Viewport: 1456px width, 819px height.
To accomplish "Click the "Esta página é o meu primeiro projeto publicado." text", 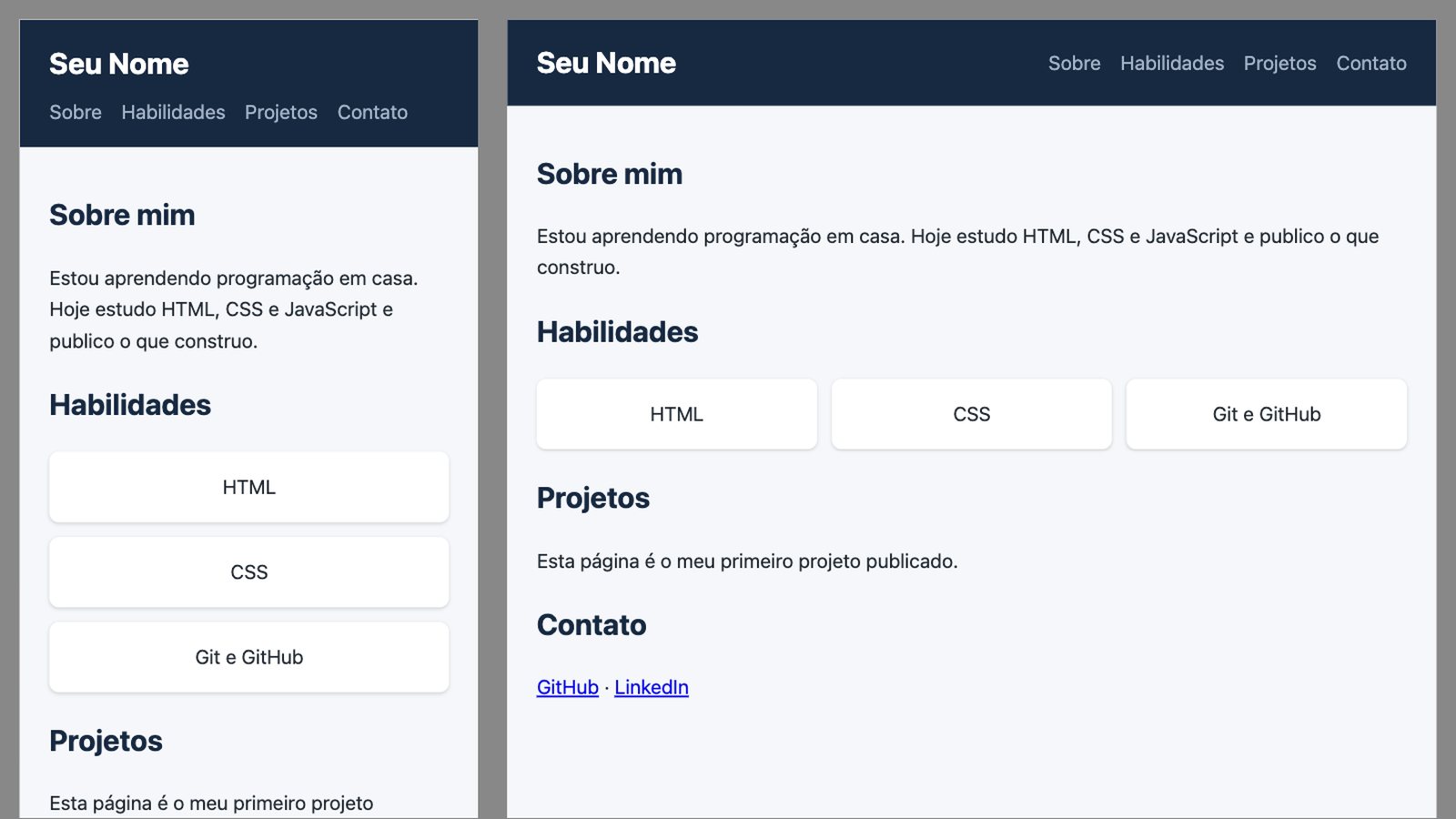I will click(x=747, y=561).
